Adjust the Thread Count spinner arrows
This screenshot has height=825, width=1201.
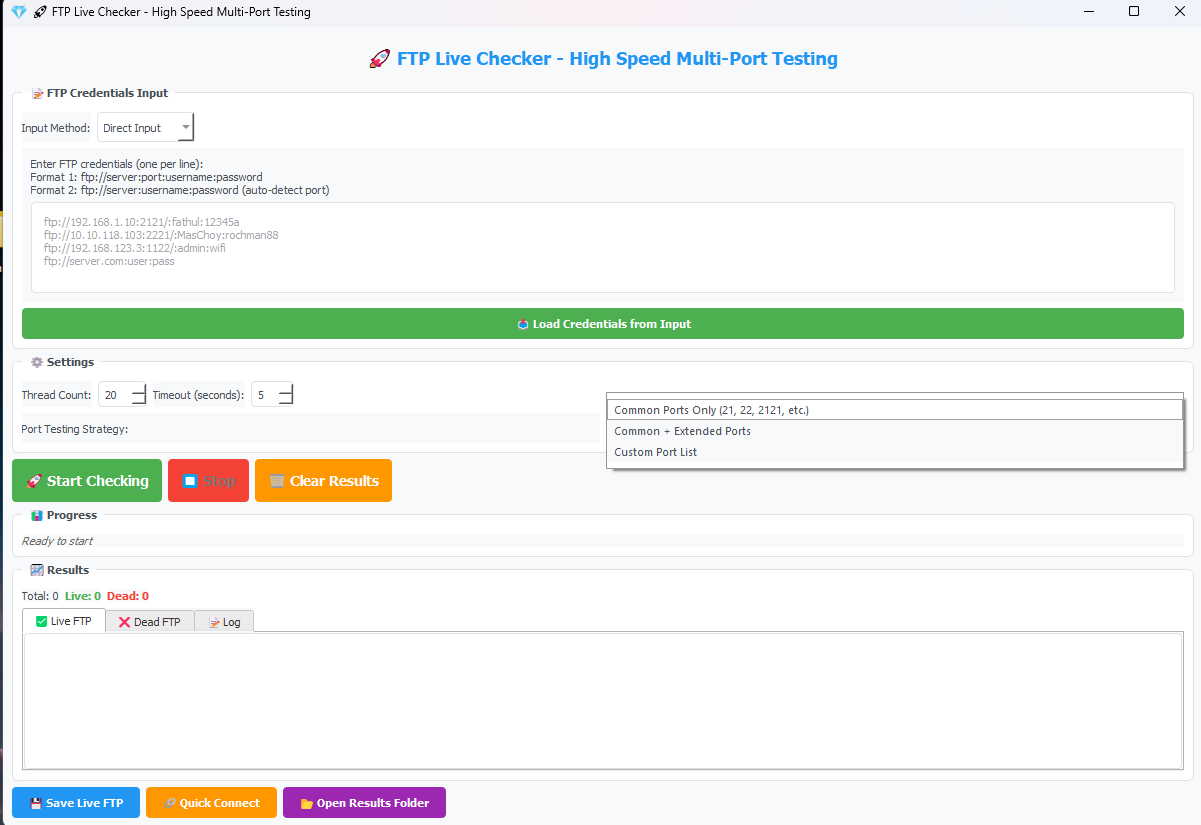139,395
